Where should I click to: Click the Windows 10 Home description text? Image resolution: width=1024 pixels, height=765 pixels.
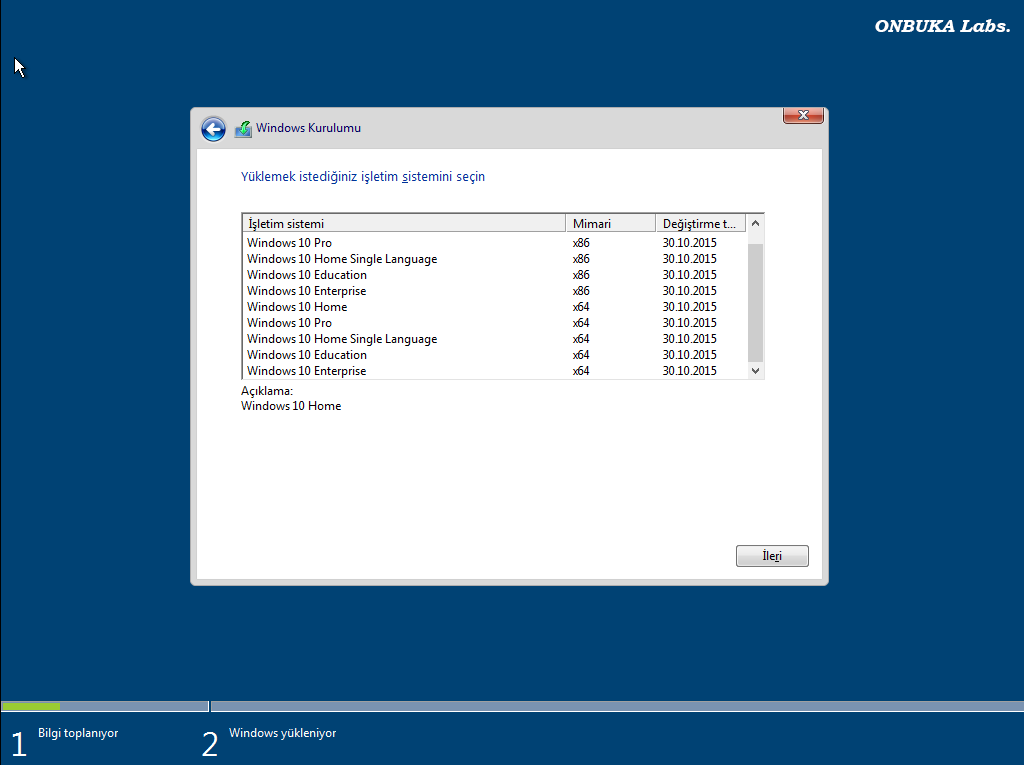click(291, 406)
